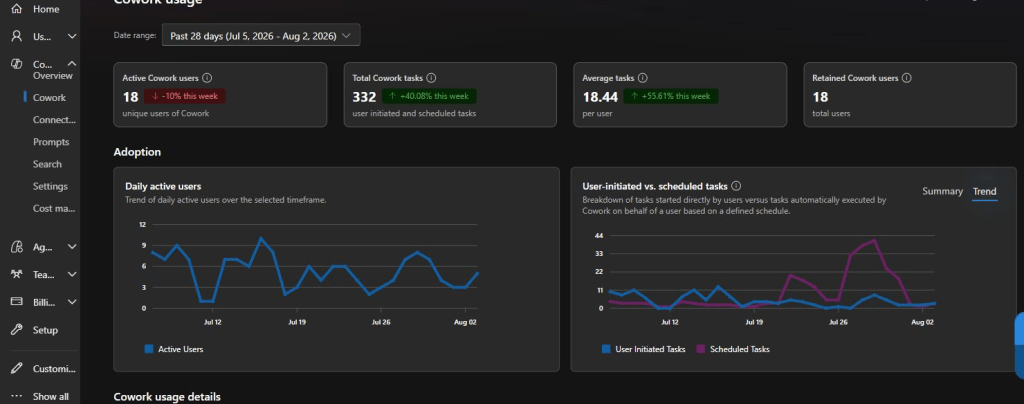Click the +40.08% this week badge
The width and height of the screenshot is (1024, 404).
[x=429, y=97]
